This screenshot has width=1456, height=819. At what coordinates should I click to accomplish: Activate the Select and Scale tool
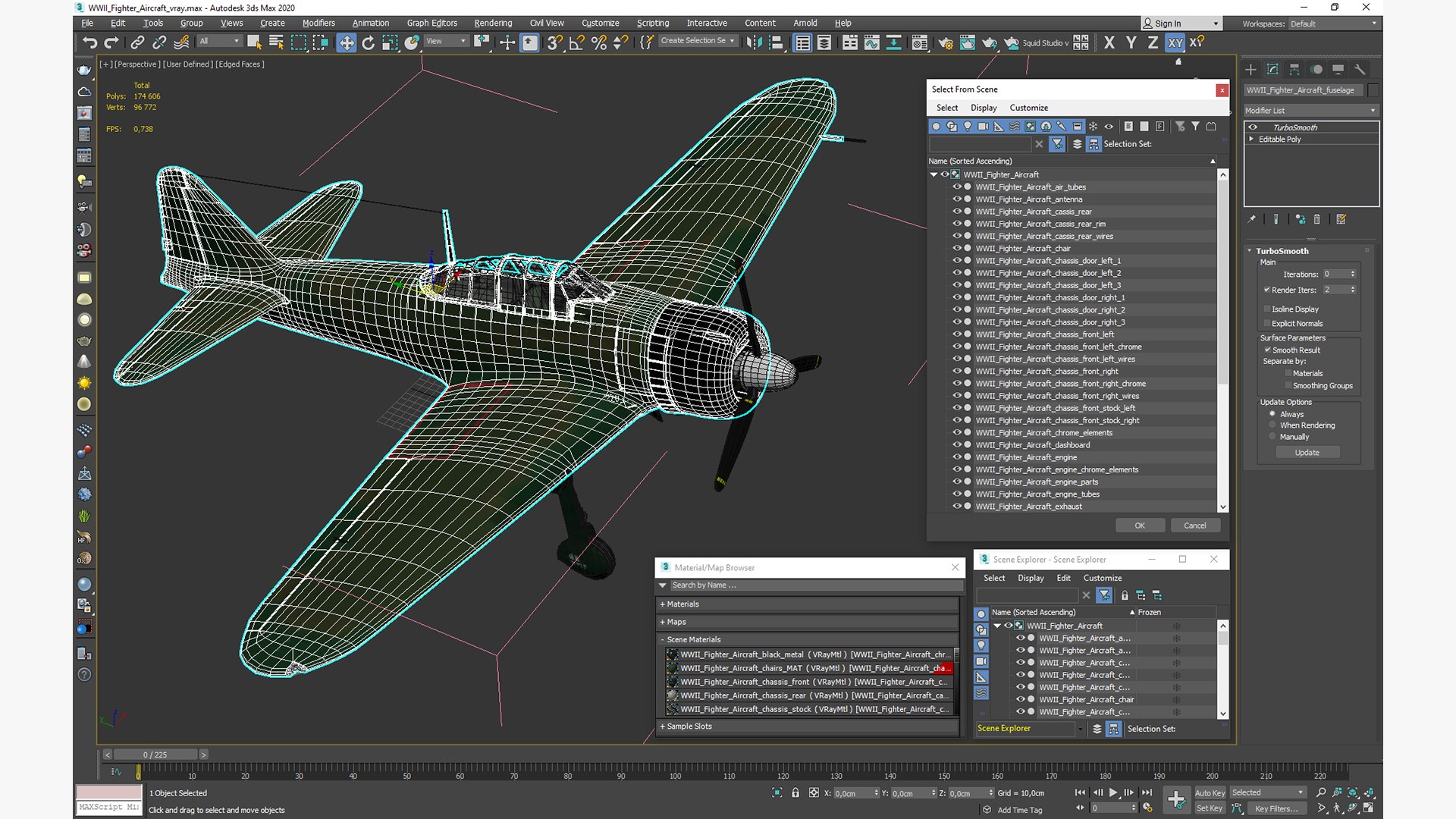point(390,43)
